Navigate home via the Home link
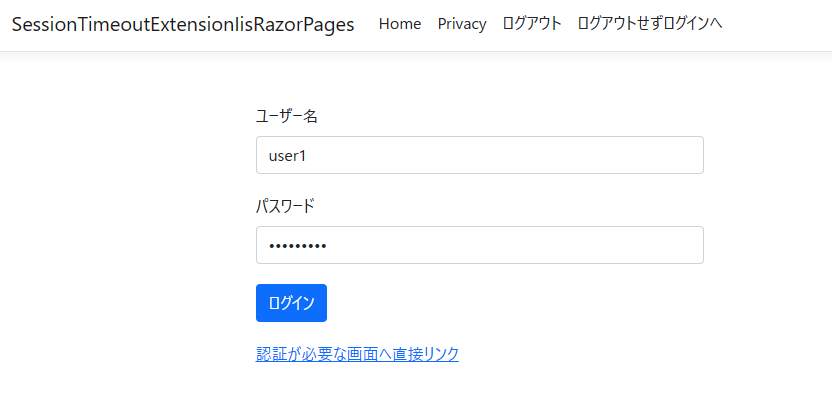The image size is (832, 401). pos(400,24)
